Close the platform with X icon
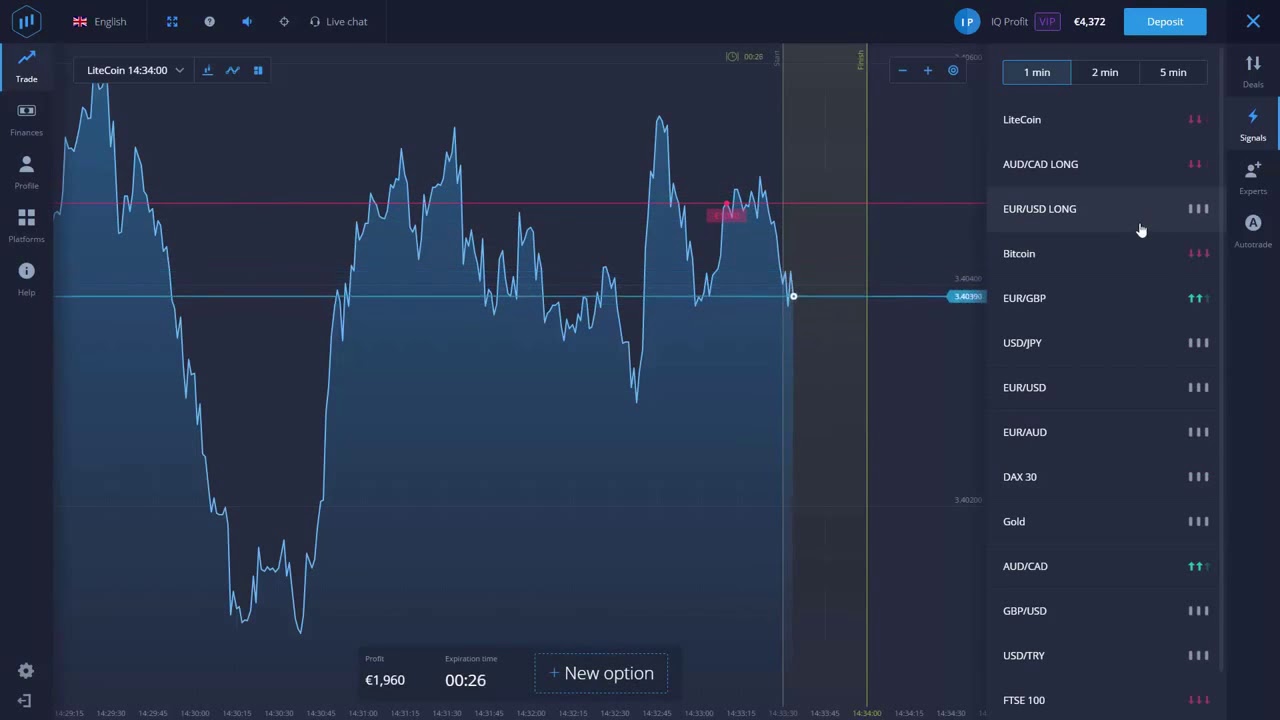 click(x=1253, y=21)
